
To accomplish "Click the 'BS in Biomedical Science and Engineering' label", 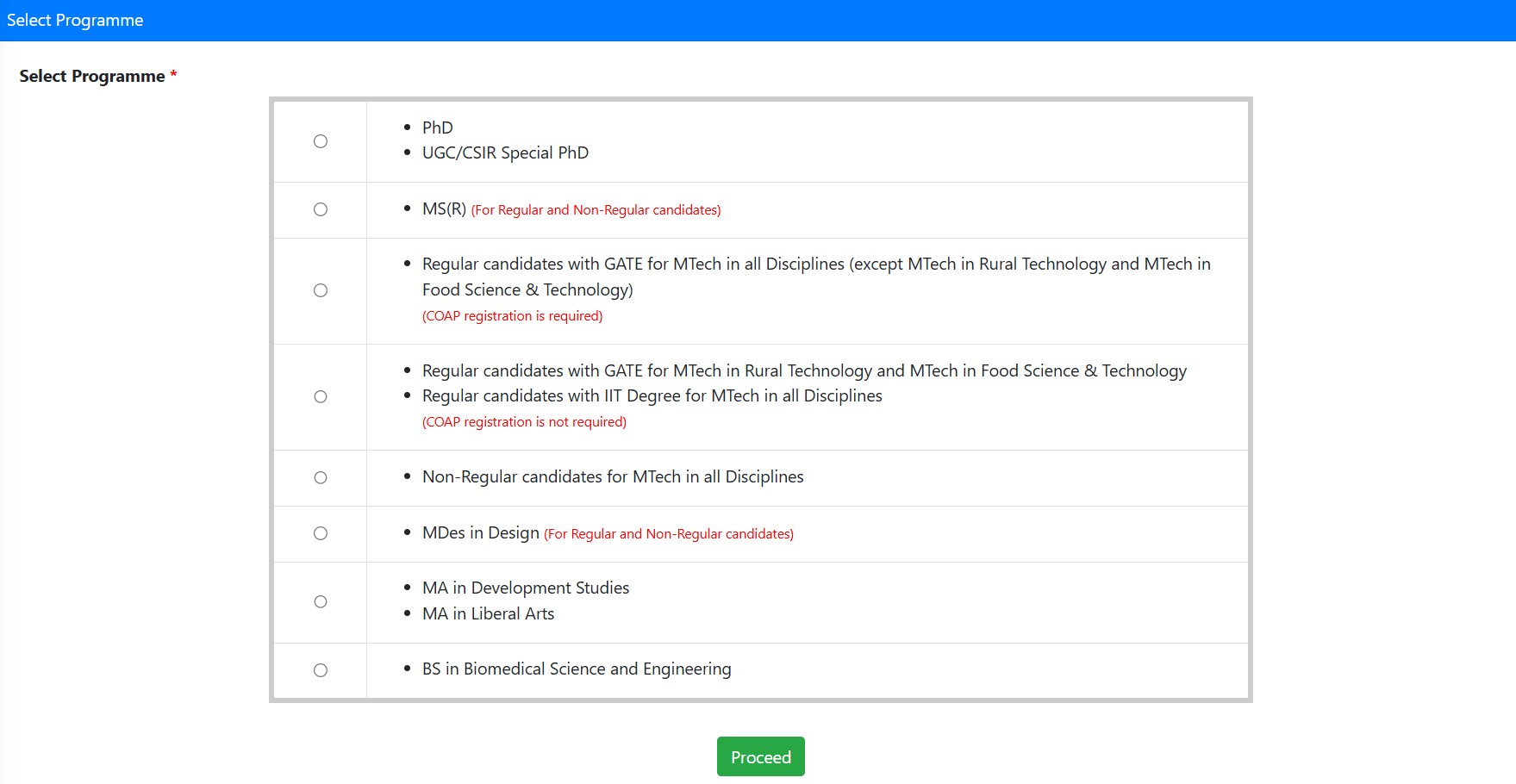I will click(577, 669).
